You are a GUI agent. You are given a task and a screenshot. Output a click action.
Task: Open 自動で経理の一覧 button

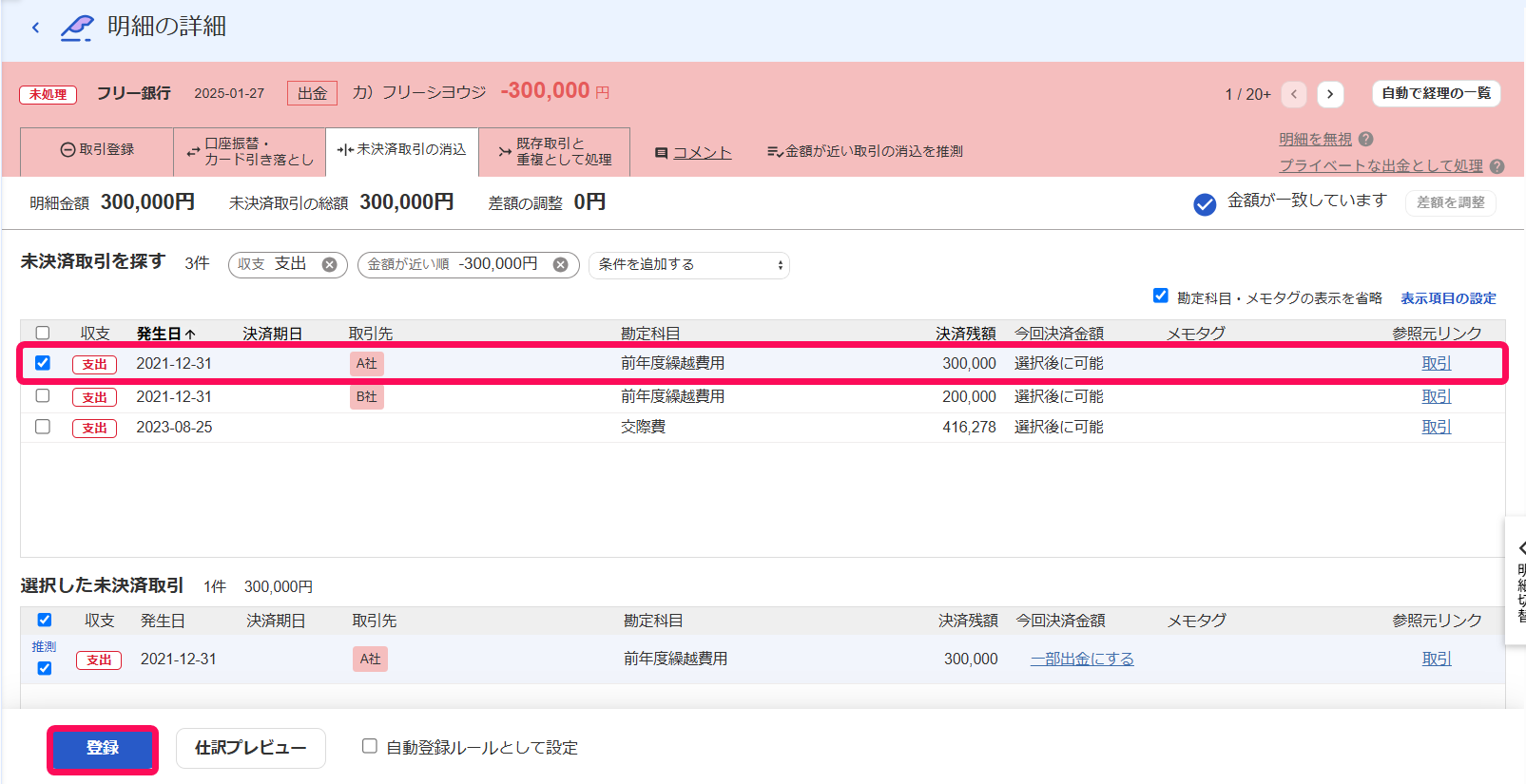click(1437, 93)
